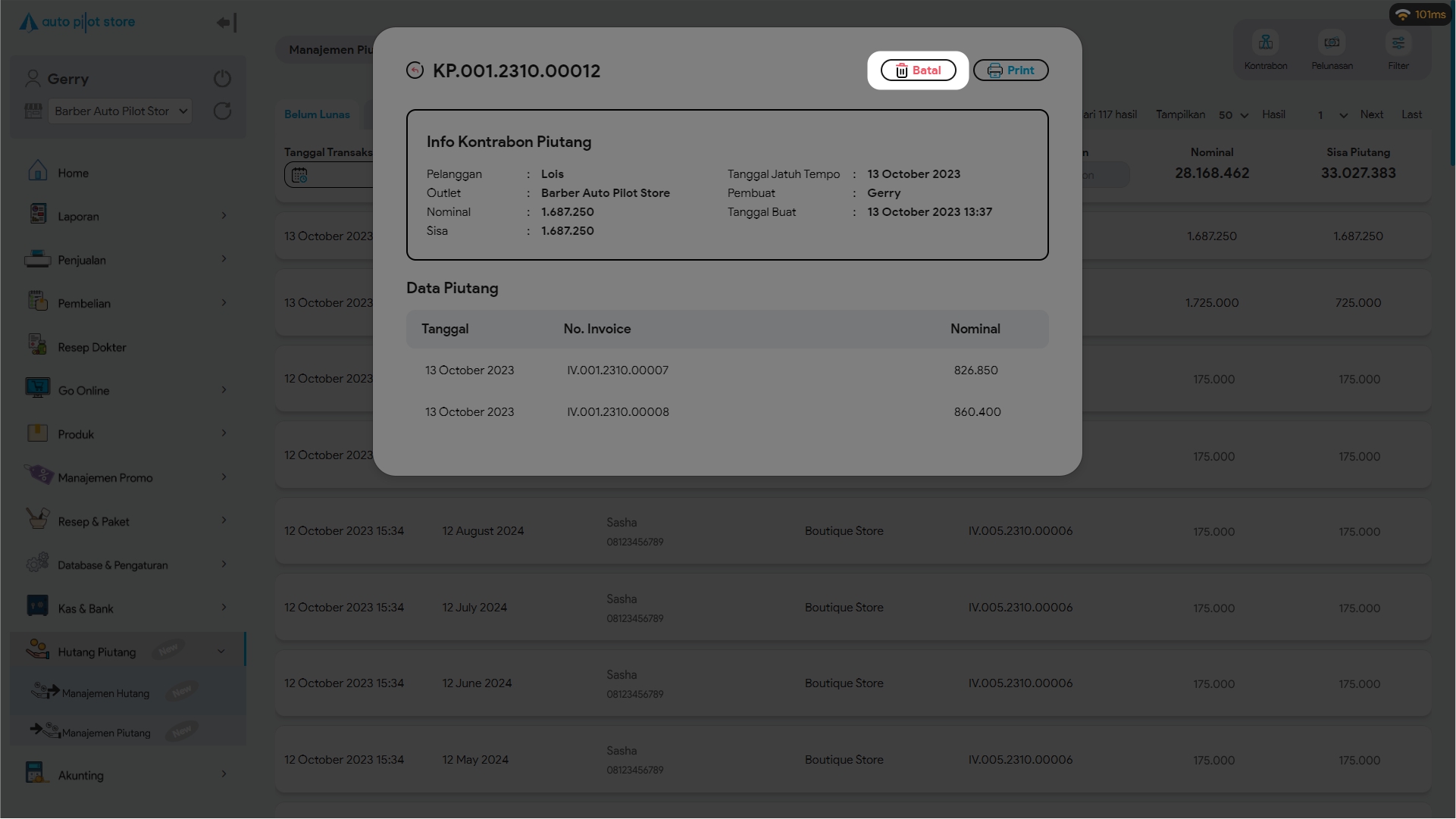The width and height of the screenshot is (1456, 819).
Task: Select invoice row IV.001.2310.00007
Action: click(617, 370)
